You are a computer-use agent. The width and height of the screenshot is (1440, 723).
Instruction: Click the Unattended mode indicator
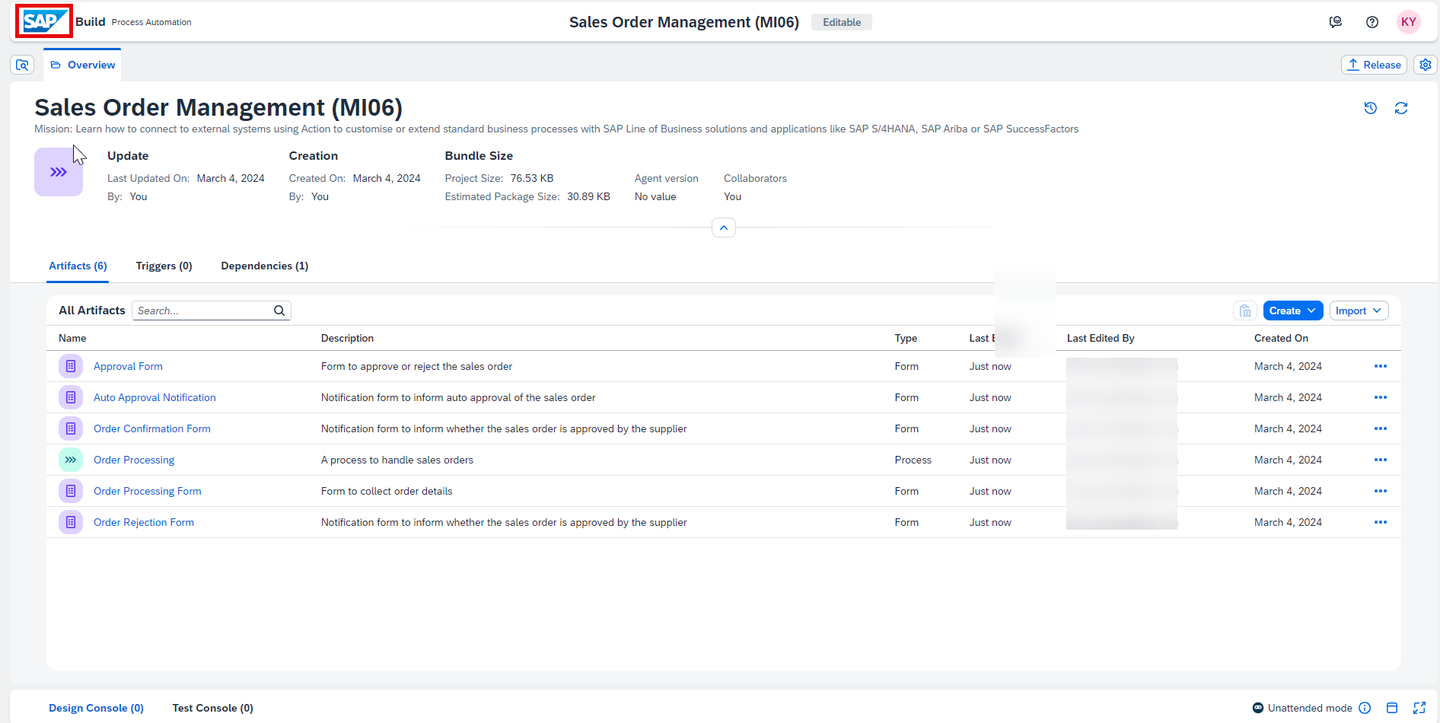coord(1302,708)
